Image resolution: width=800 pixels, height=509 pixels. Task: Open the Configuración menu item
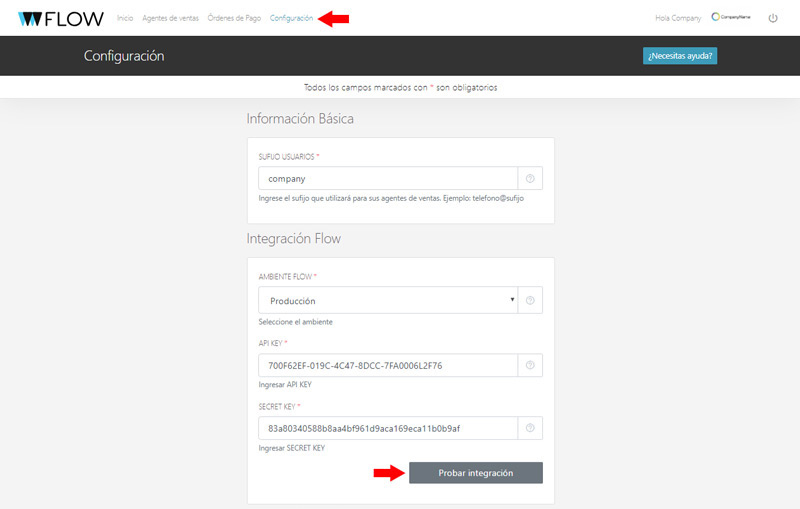(291, 18)
